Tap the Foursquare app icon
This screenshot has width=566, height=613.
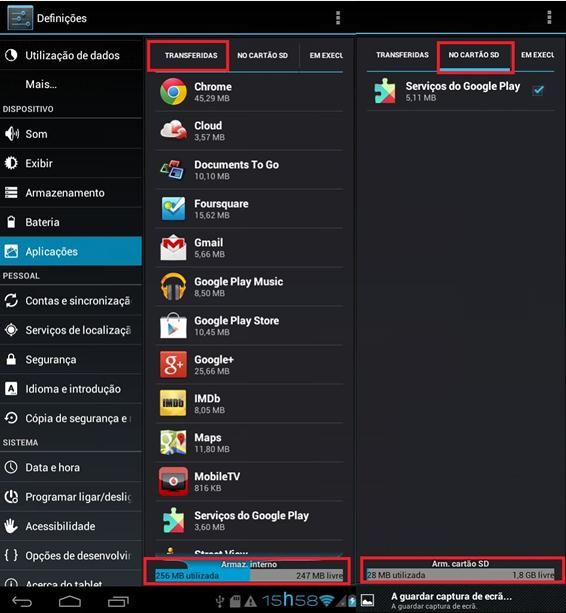tap(173, 208)
